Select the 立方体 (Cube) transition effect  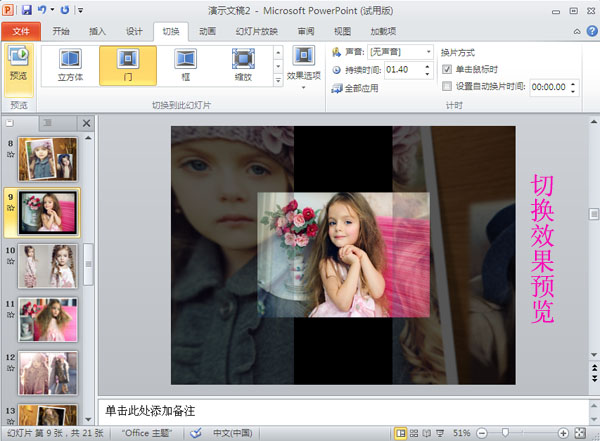tap(70, 66)
